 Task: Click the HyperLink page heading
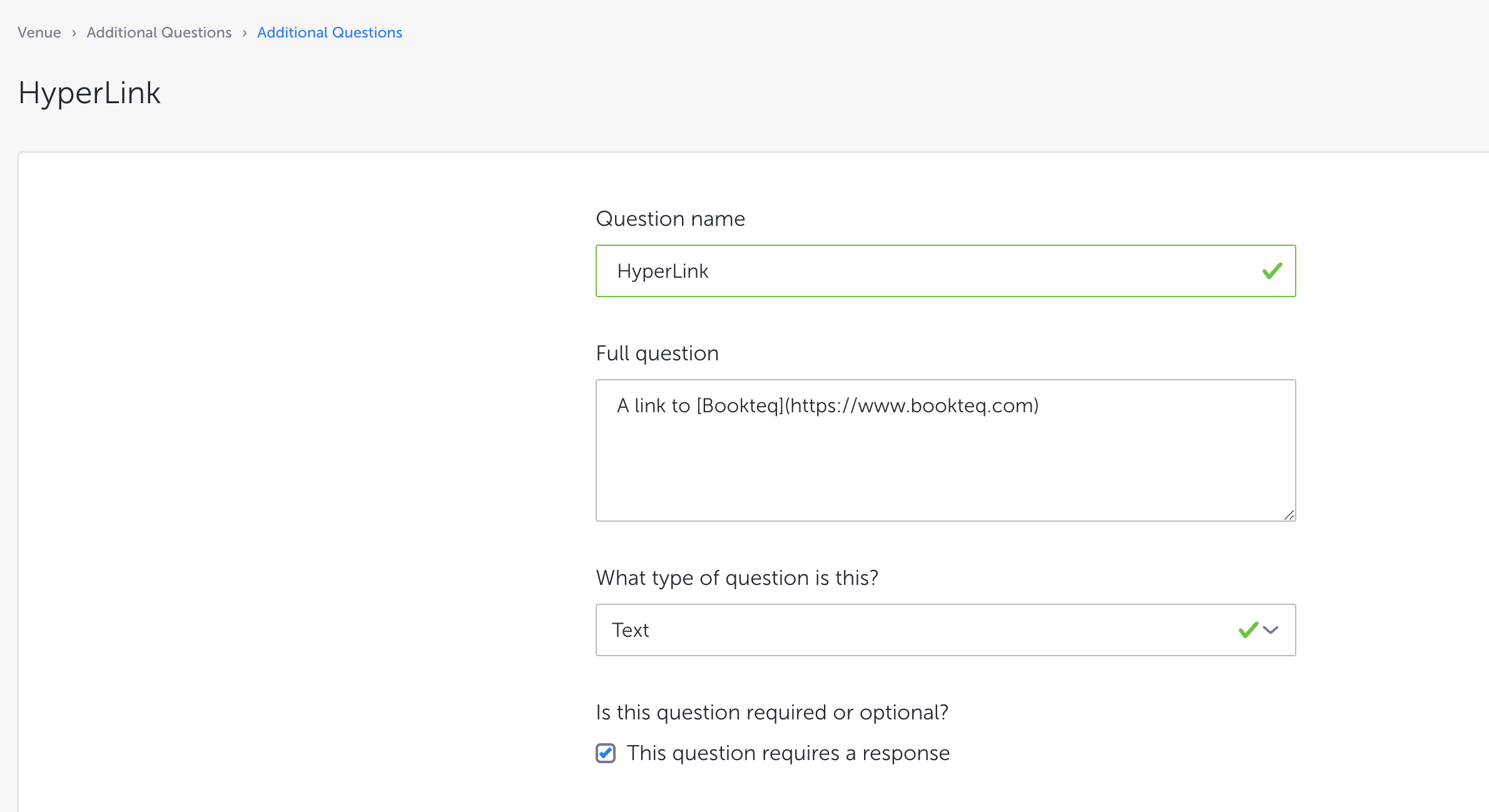point(89,93)
